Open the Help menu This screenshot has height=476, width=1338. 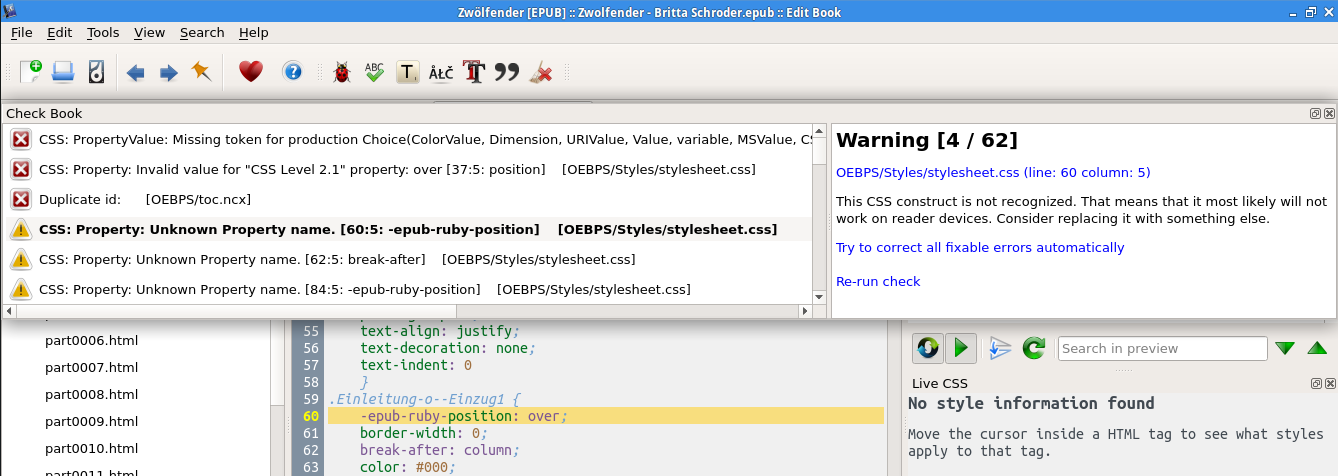pos(254,32)
